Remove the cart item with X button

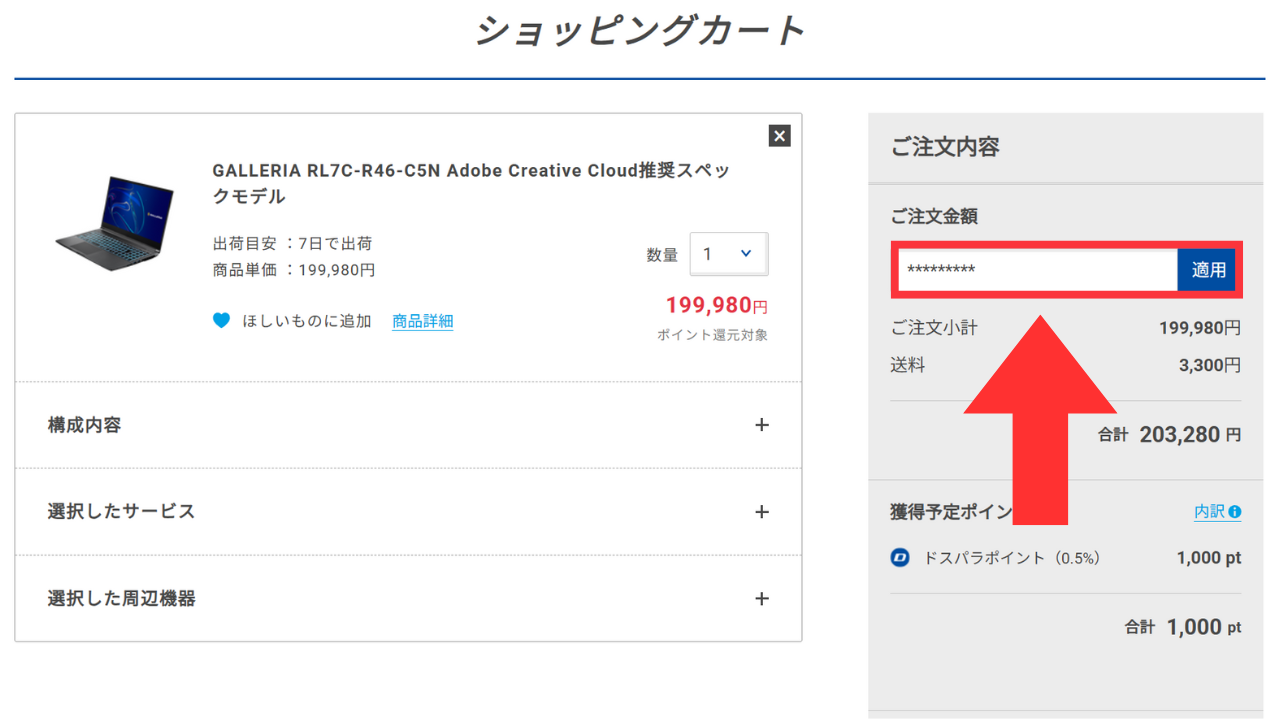click(x=780, y=136)
